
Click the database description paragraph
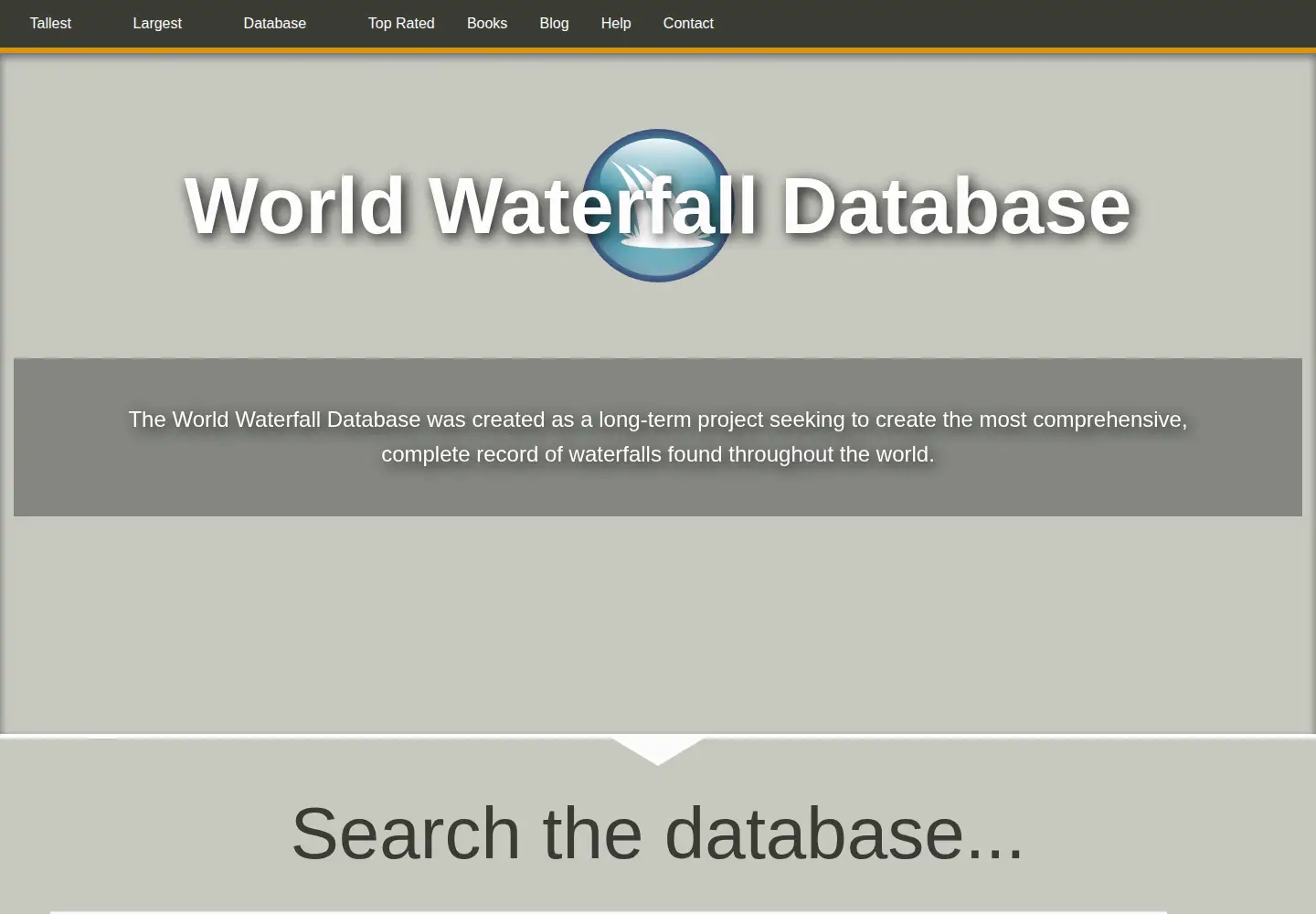click(x=658, y=437)
